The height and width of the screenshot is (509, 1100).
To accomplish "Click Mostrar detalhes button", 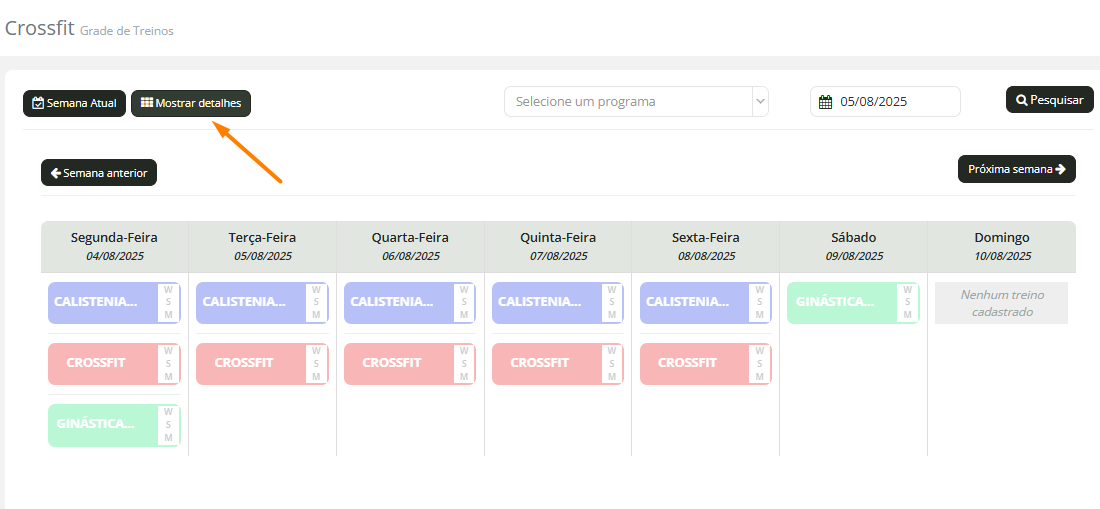I will (x=191, y=103).
